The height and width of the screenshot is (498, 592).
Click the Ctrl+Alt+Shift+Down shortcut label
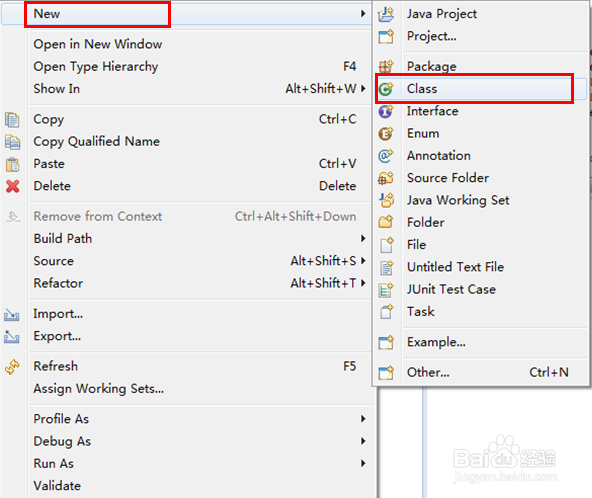[x=296, y=216]
